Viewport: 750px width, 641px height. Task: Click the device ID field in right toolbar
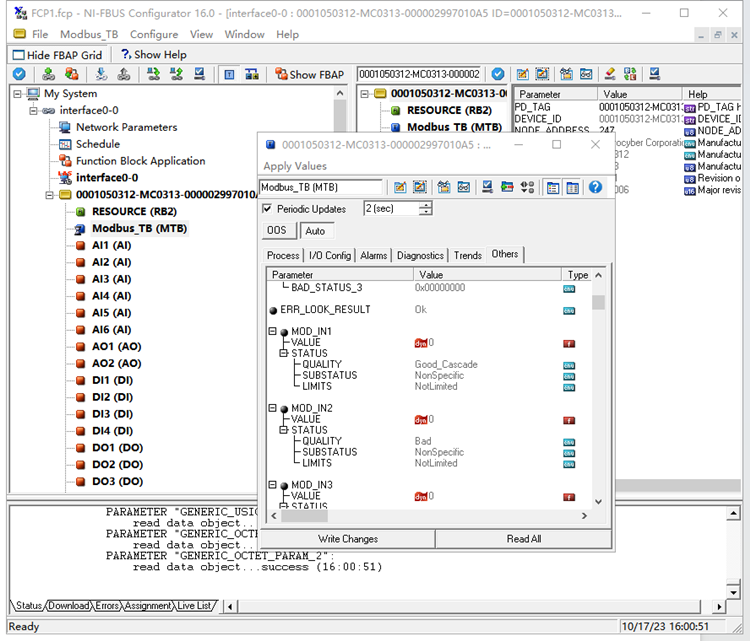(x=419, y=74)
